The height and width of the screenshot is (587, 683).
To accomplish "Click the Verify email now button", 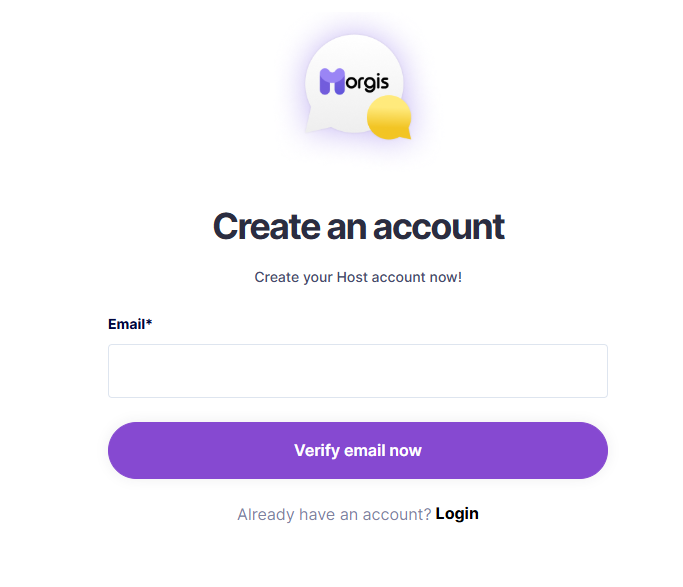I will coord(358,450).
